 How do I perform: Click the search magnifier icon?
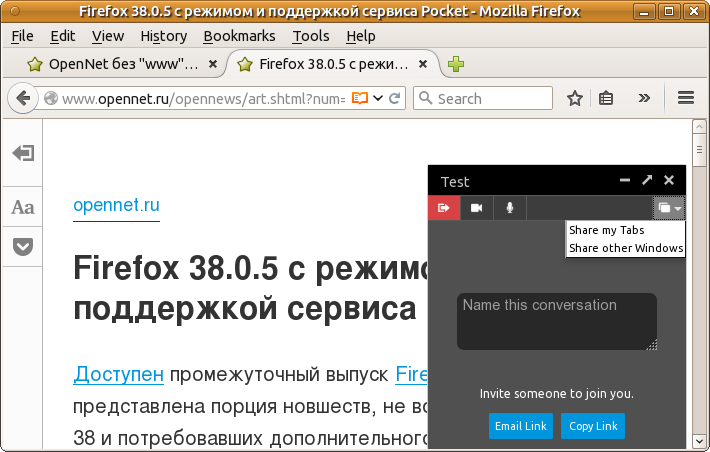(x=425, y=98)
